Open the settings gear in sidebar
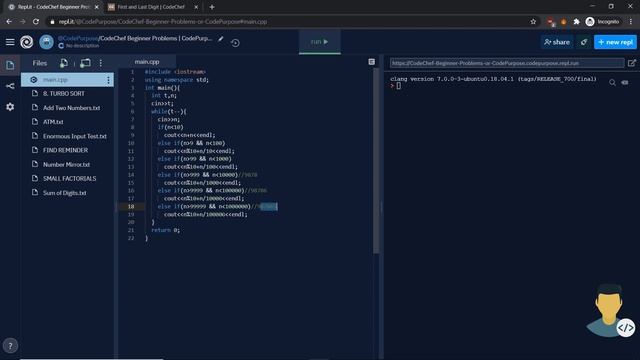 [10, 107]
